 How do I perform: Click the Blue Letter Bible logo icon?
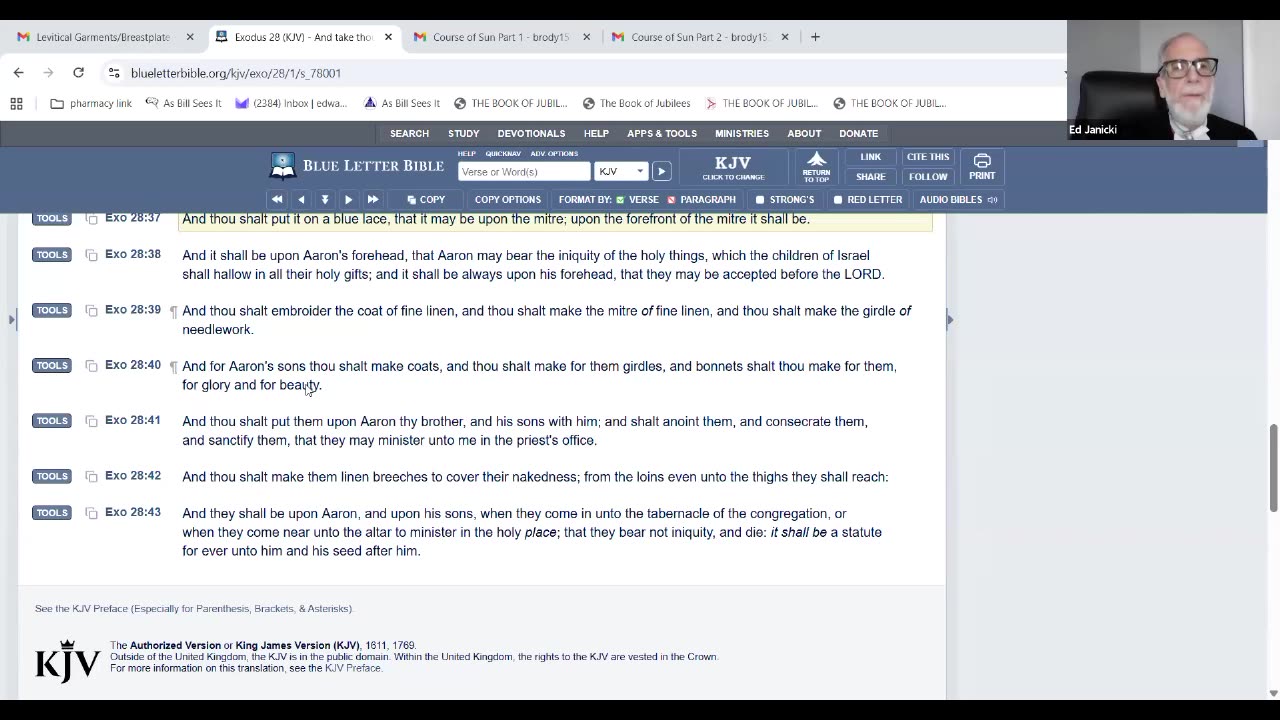pos(283,166)
